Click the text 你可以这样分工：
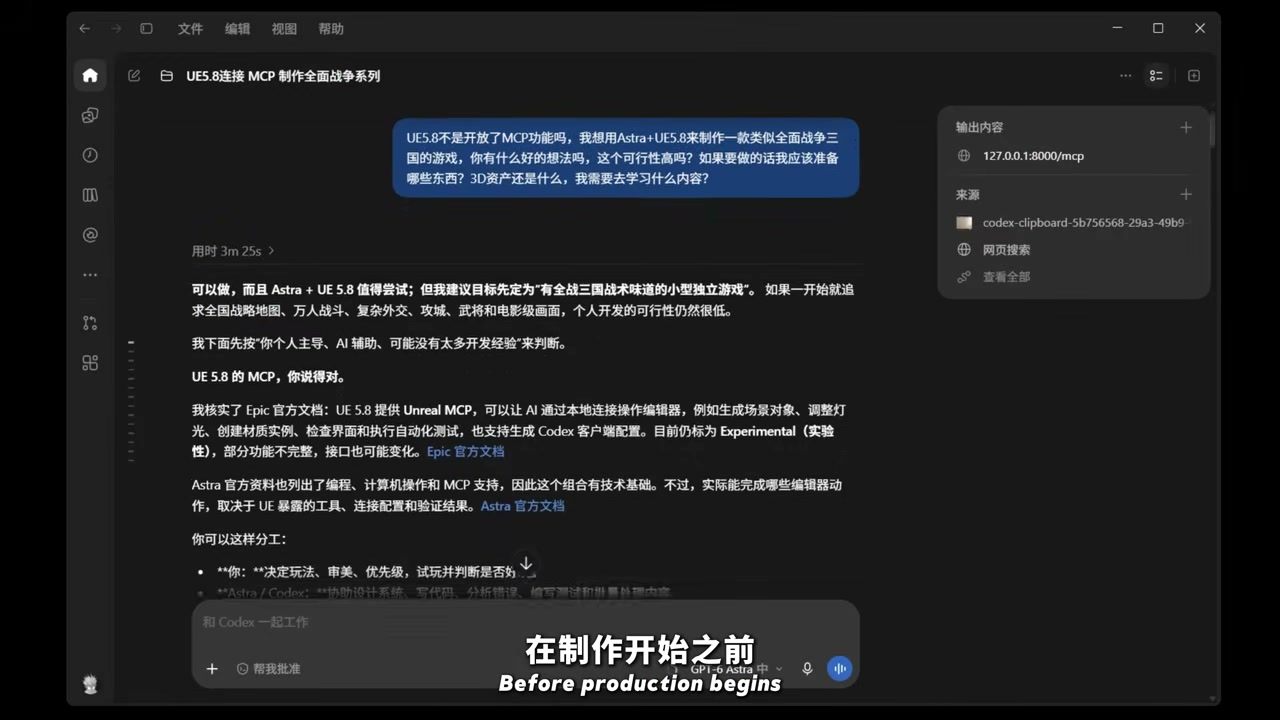1280x720 pixels. 239,539
